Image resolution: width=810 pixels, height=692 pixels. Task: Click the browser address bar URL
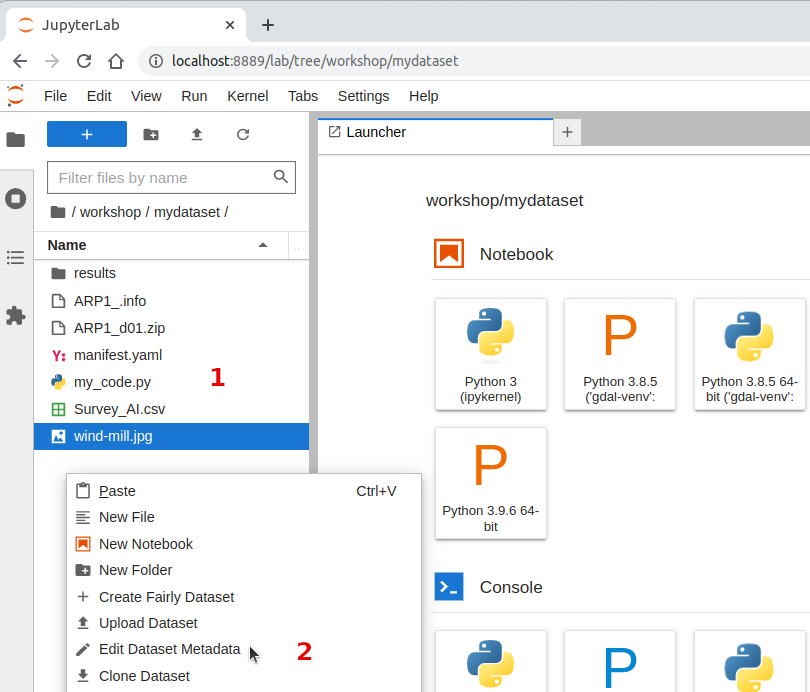[315, 61]
